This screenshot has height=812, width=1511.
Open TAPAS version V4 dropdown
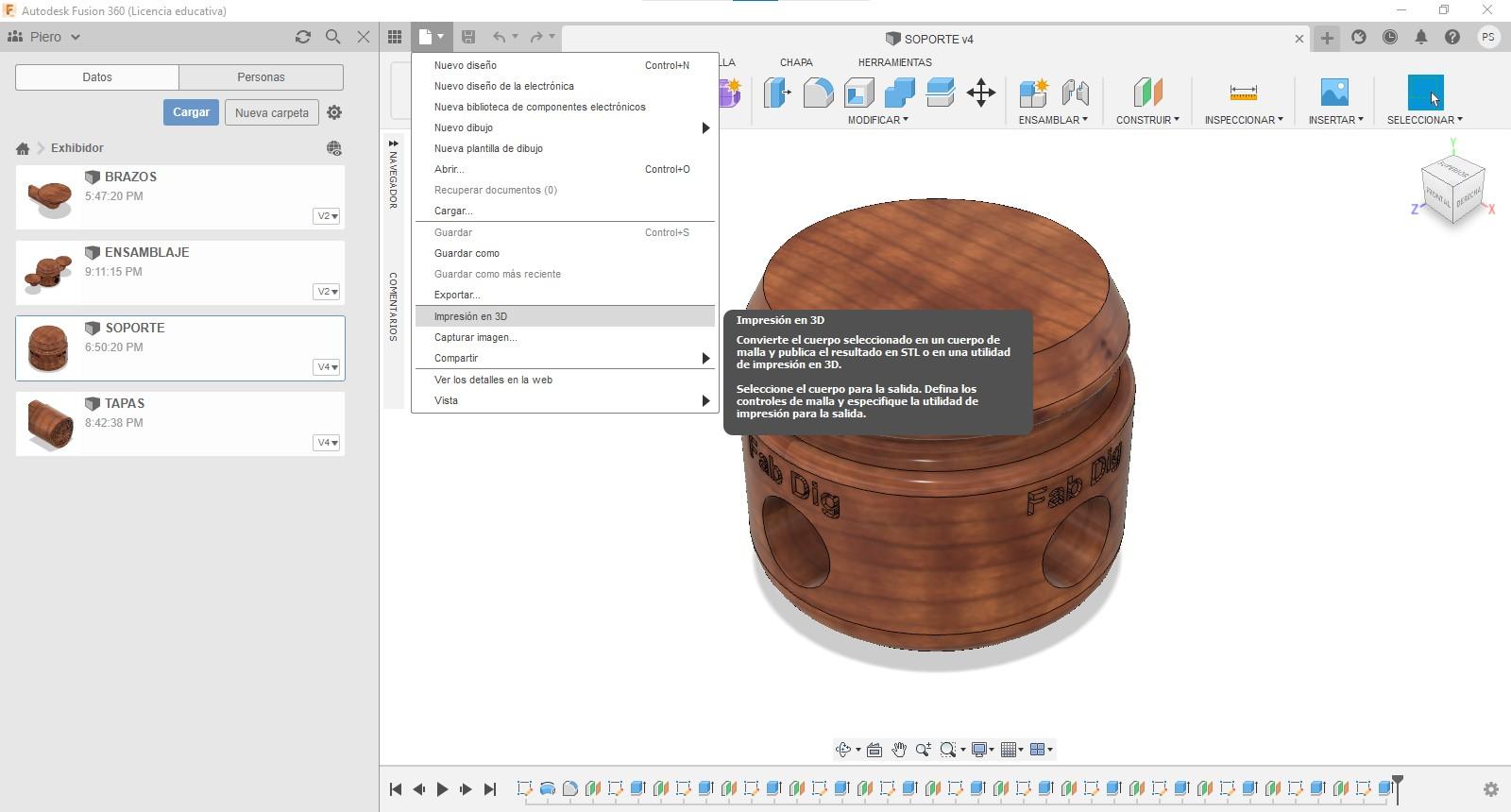coord(327,443)
